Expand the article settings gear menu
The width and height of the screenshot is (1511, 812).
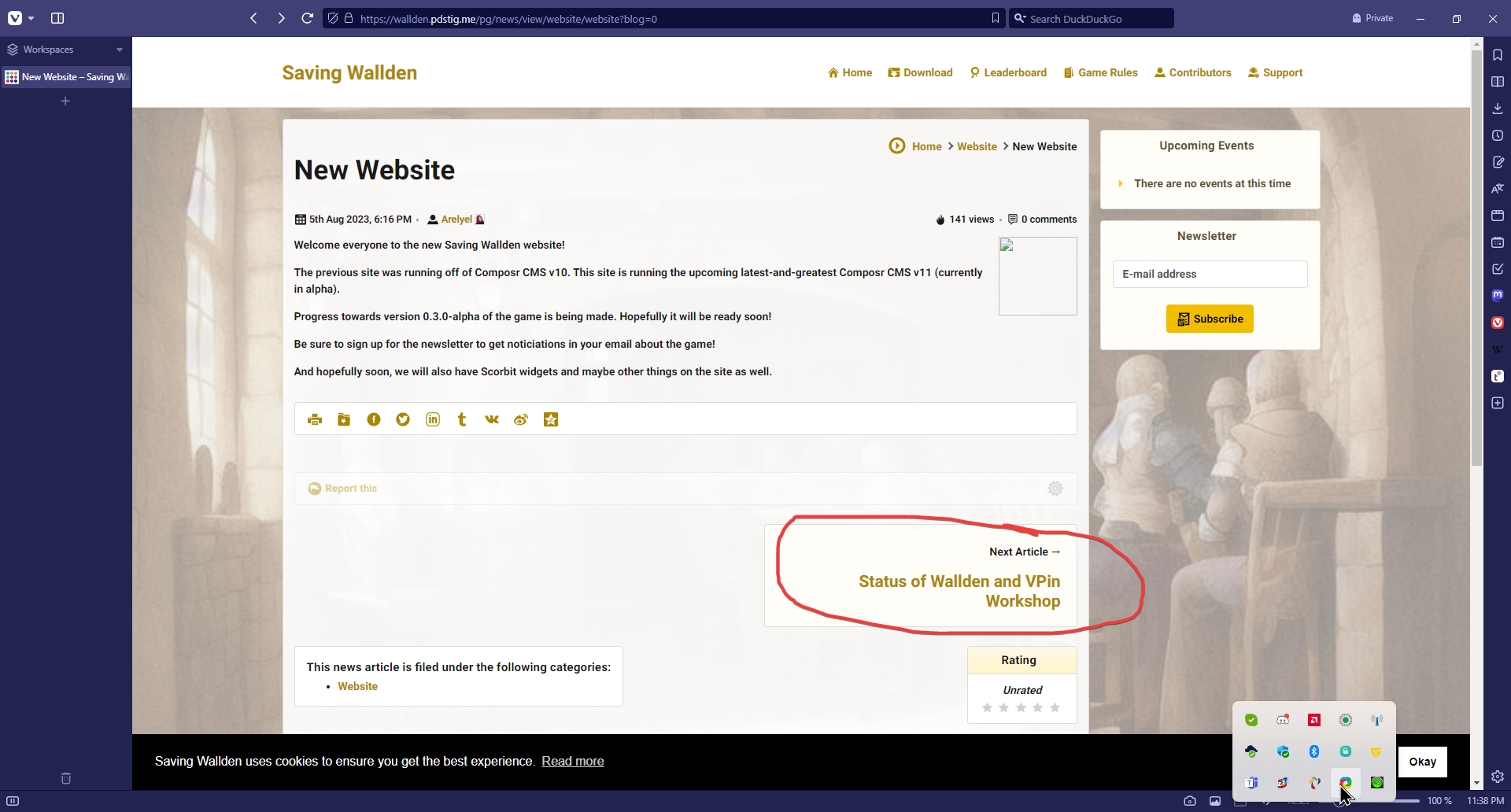pos(1055,489)
